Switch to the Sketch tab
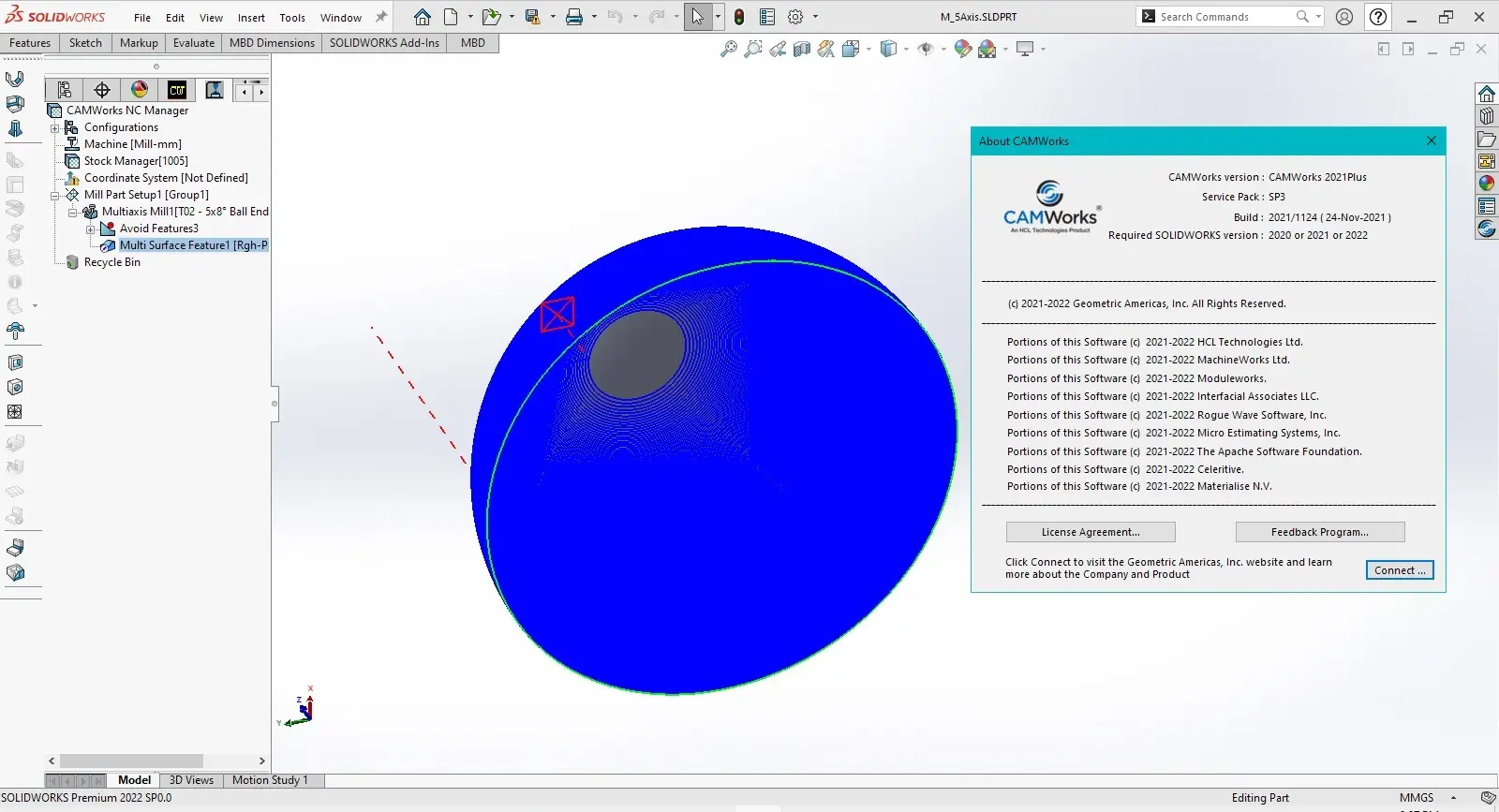The width and height of the screenshot is (1499, 812). (x=85, y=43)
